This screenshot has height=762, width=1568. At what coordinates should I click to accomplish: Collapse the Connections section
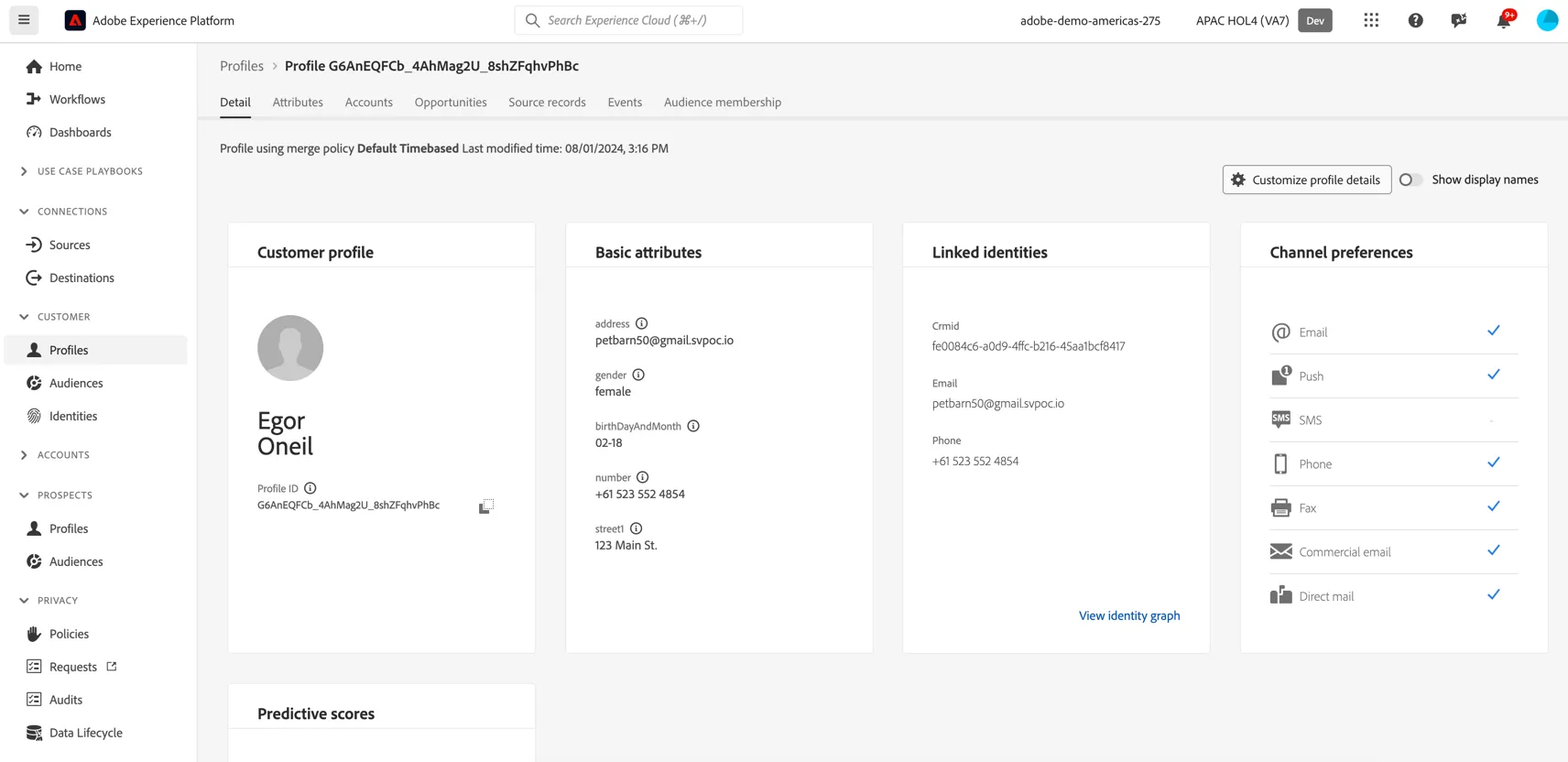point(24,212)
